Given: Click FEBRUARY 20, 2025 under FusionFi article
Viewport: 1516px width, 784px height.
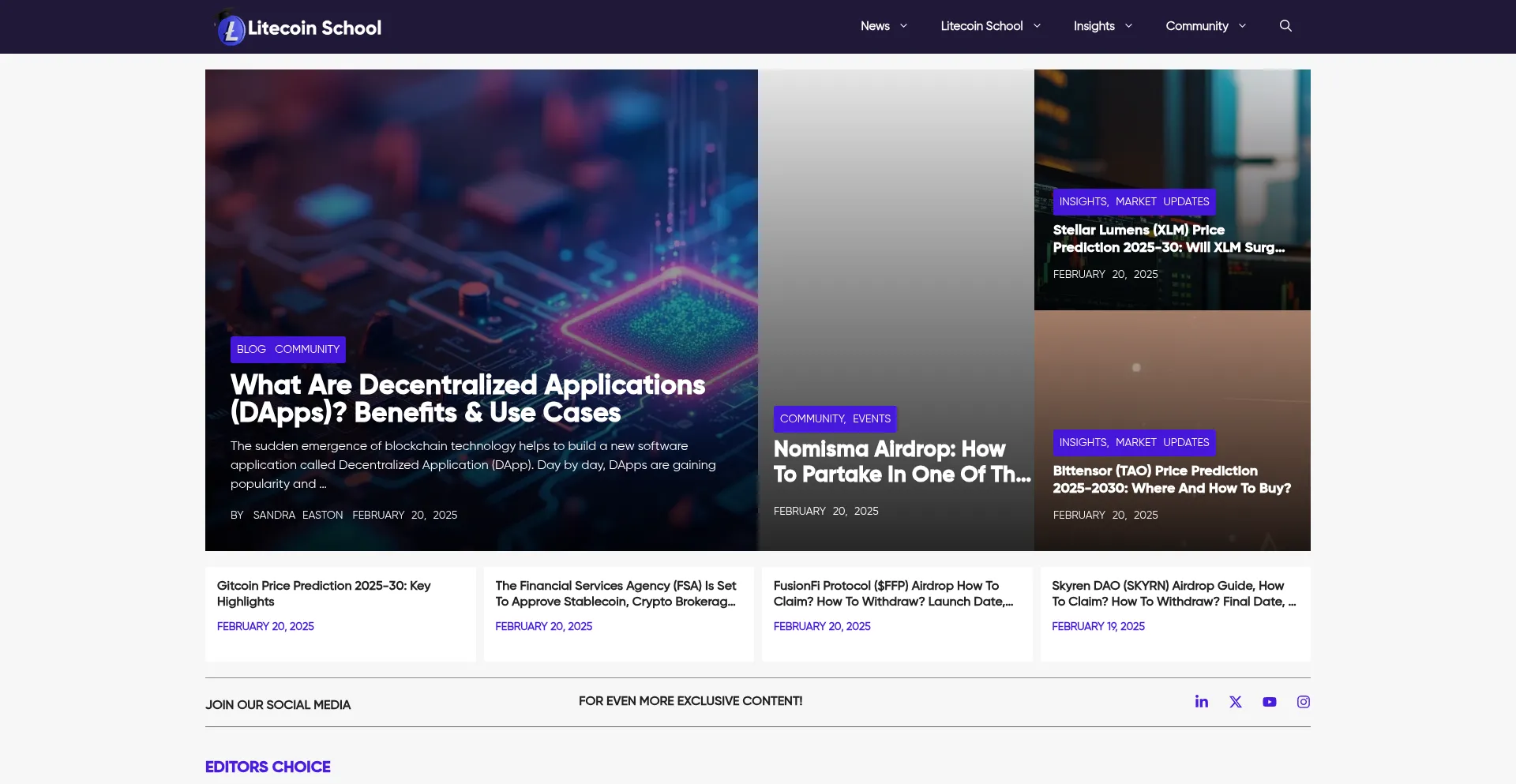Looking at the screenshot, I should [x=822, y=626].
